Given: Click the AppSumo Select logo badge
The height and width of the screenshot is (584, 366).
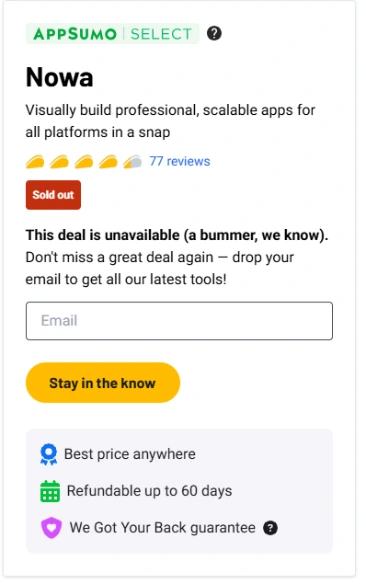Looking at the screenshot, I should [112, 34].
